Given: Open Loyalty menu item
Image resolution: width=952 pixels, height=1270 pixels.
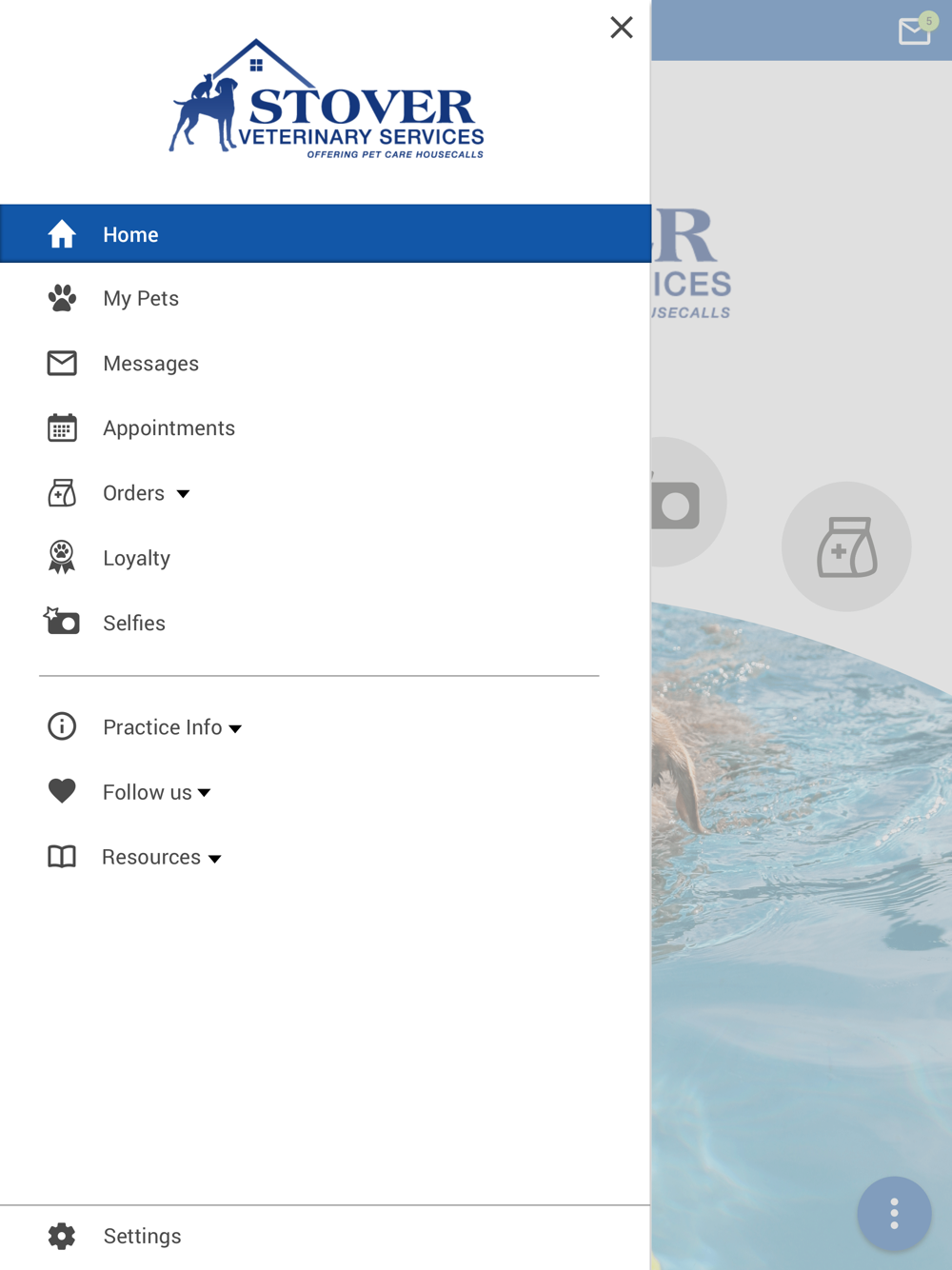Looking at the screenshot, I should [136, 558].
